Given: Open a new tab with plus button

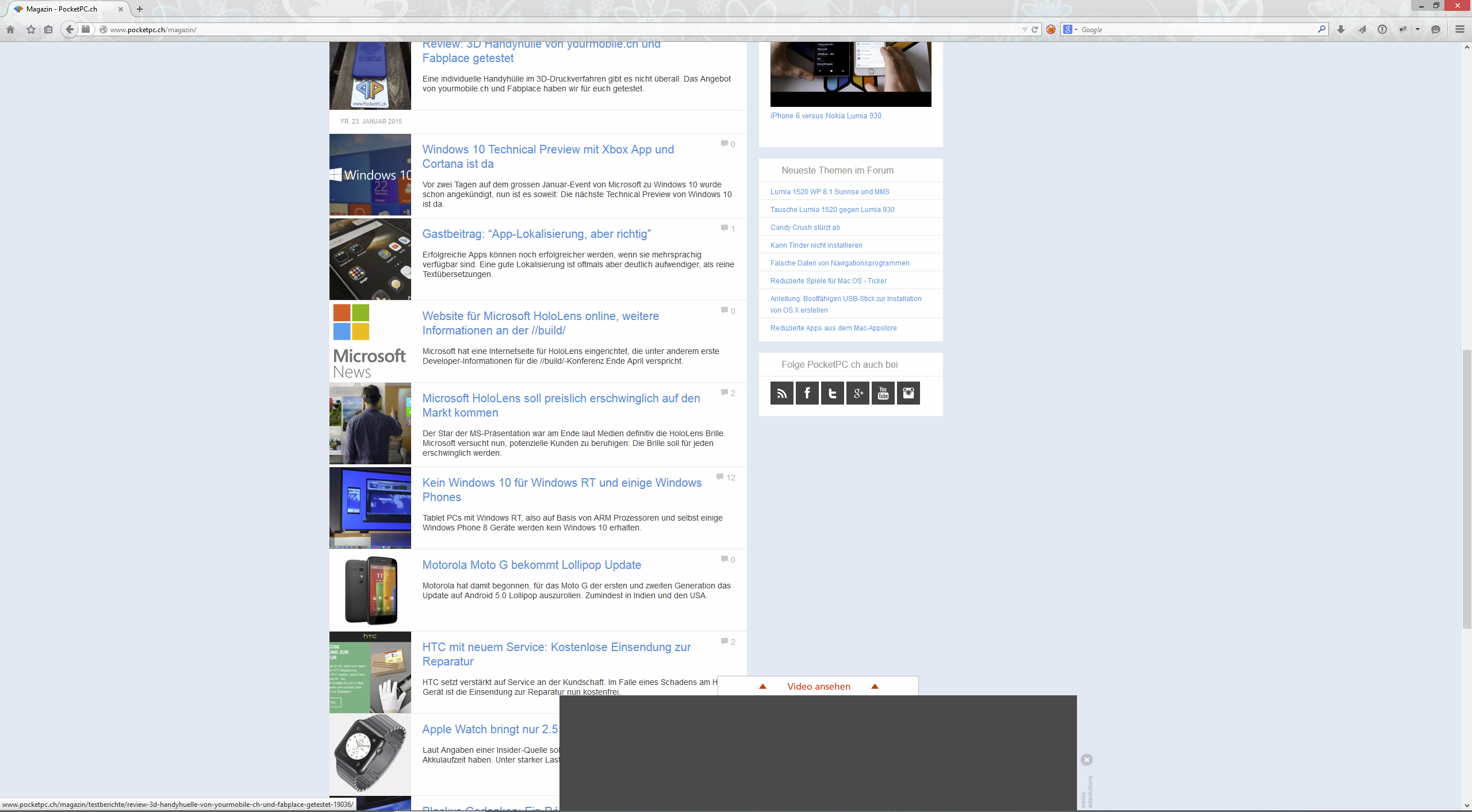Looking at the screenshot, I should point(140,9).
